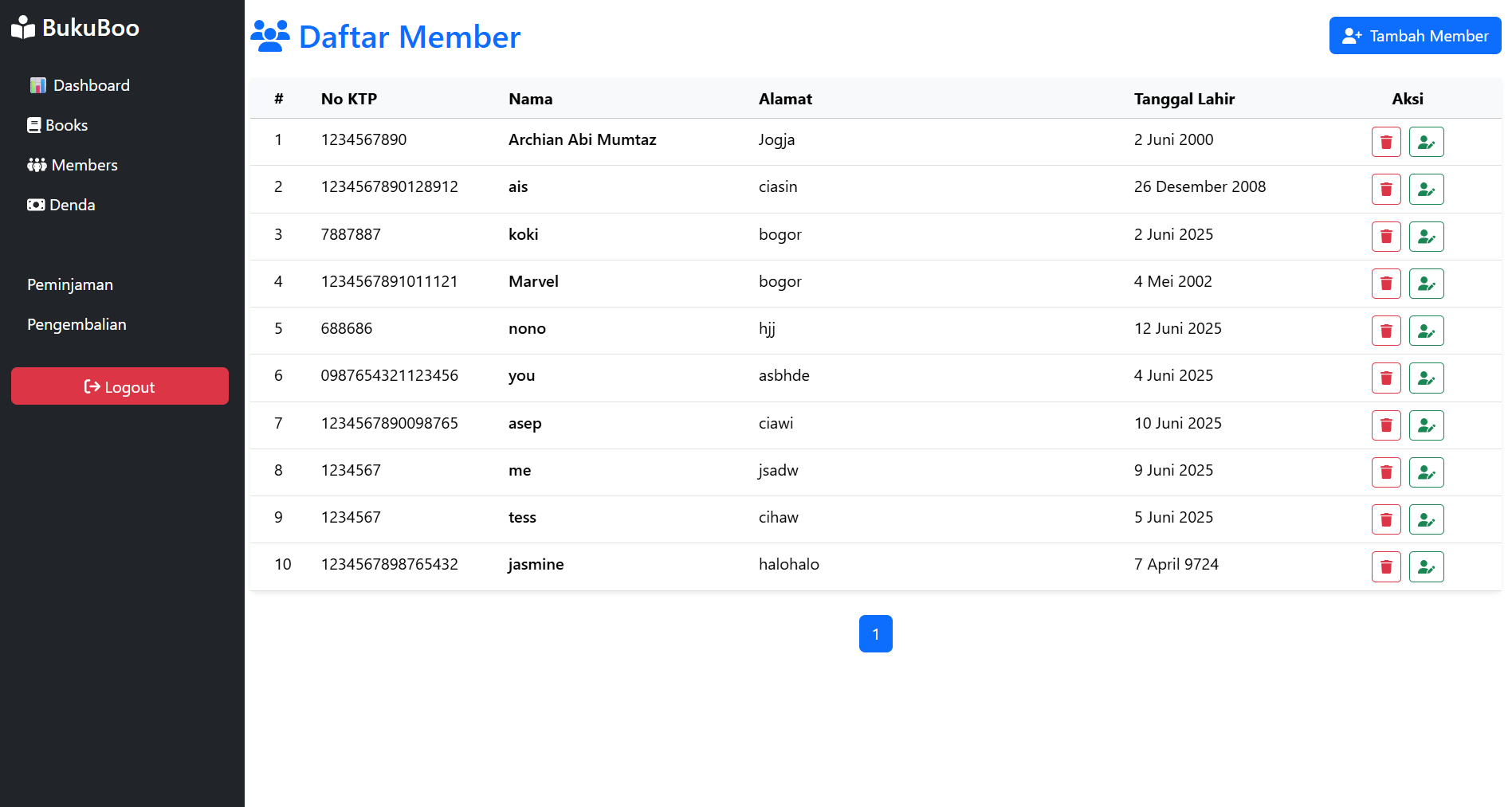The image size is (1512, 807).
Task: Delete the member named nono
Action: tap(1385, 331)
